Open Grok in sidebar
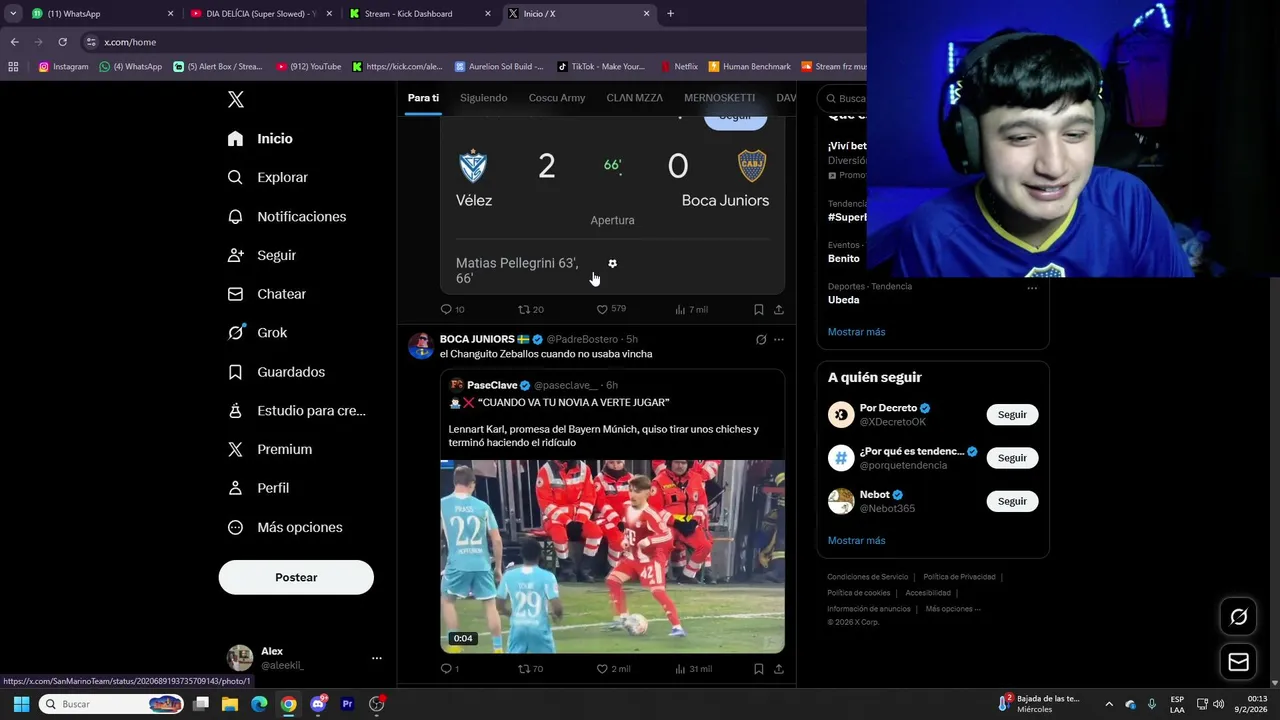This screenshot has height=720, width=1280. pos(257,333)
